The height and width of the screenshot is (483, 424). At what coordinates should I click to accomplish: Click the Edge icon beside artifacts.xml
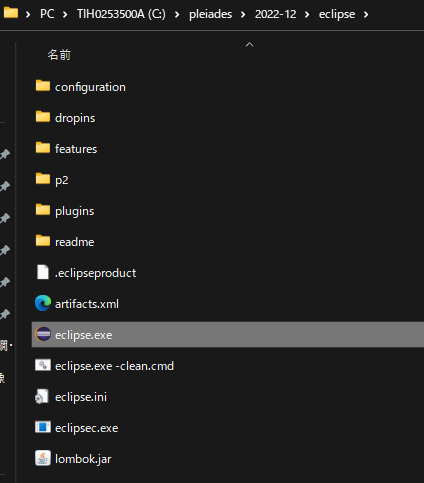coord(43,303)
